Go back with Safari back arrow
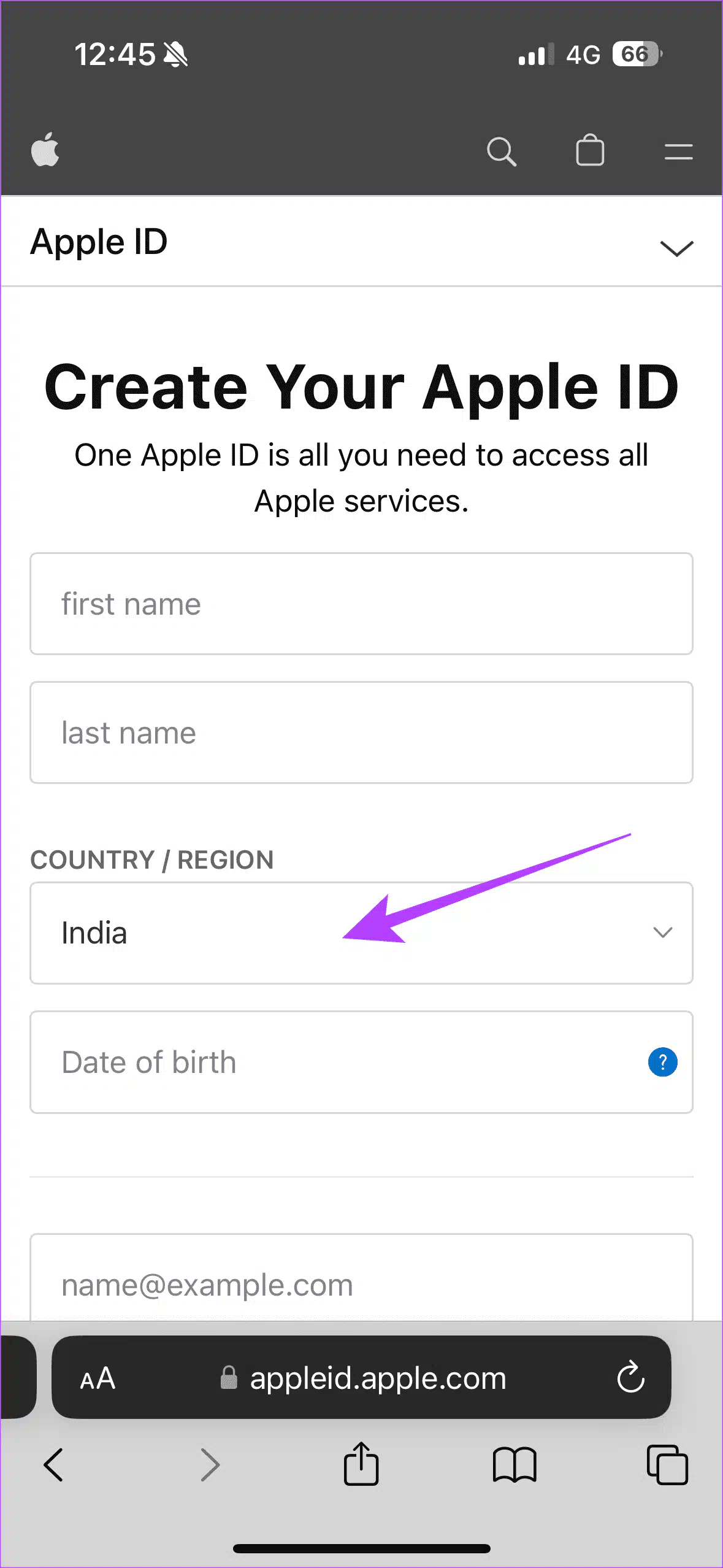 (x=54, y=1465)
